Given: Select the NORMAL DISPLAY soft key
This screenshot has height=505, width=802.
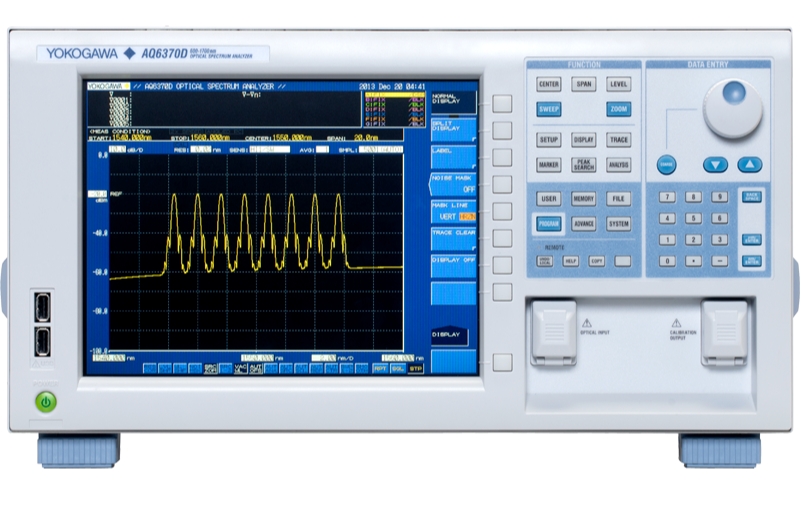Looking at the screenshot, I should pyautogui.click(x=453, y=101).
